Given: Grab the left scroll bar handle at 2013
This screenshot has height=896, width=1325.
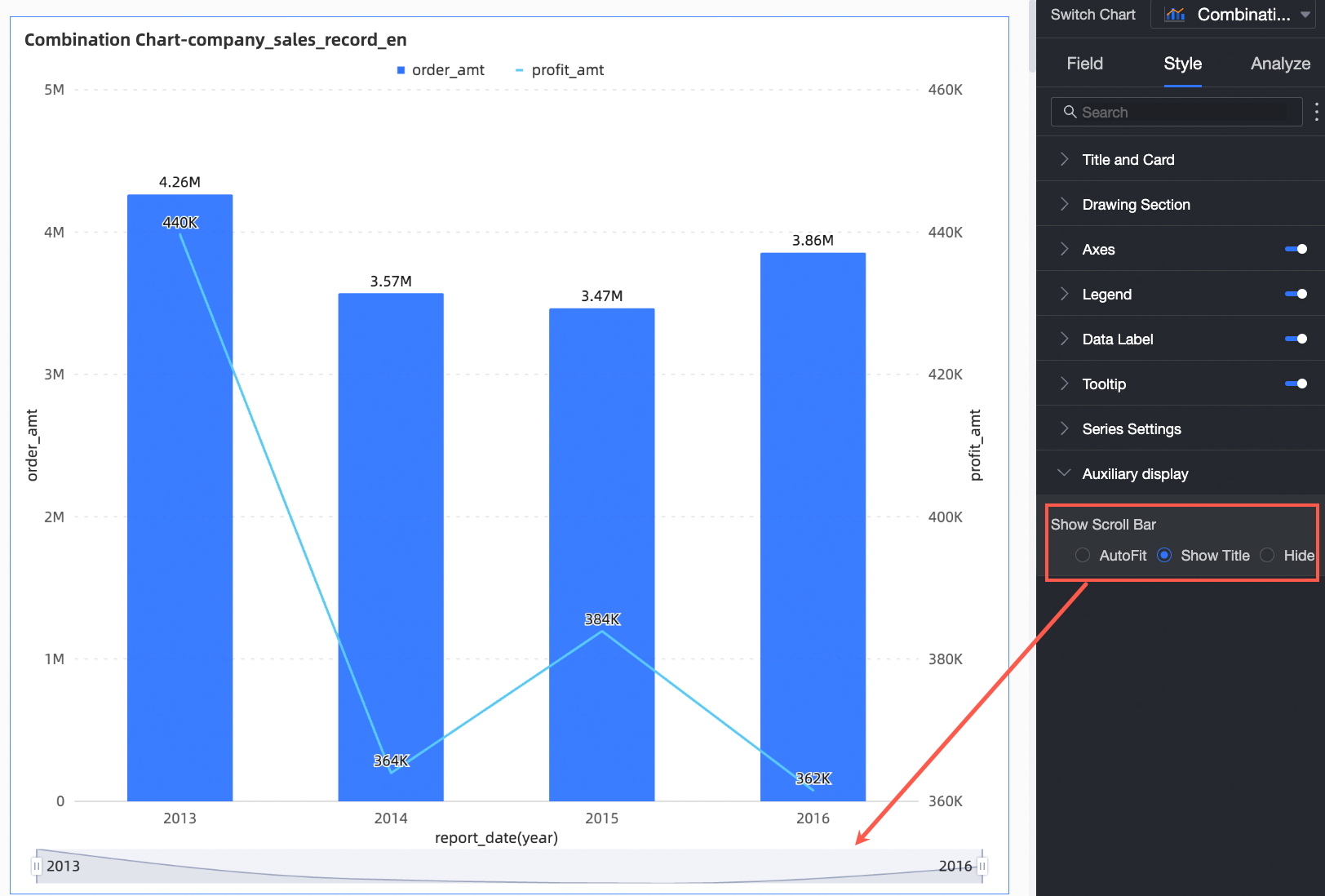Looking at the screenshot, I should 37,866.
